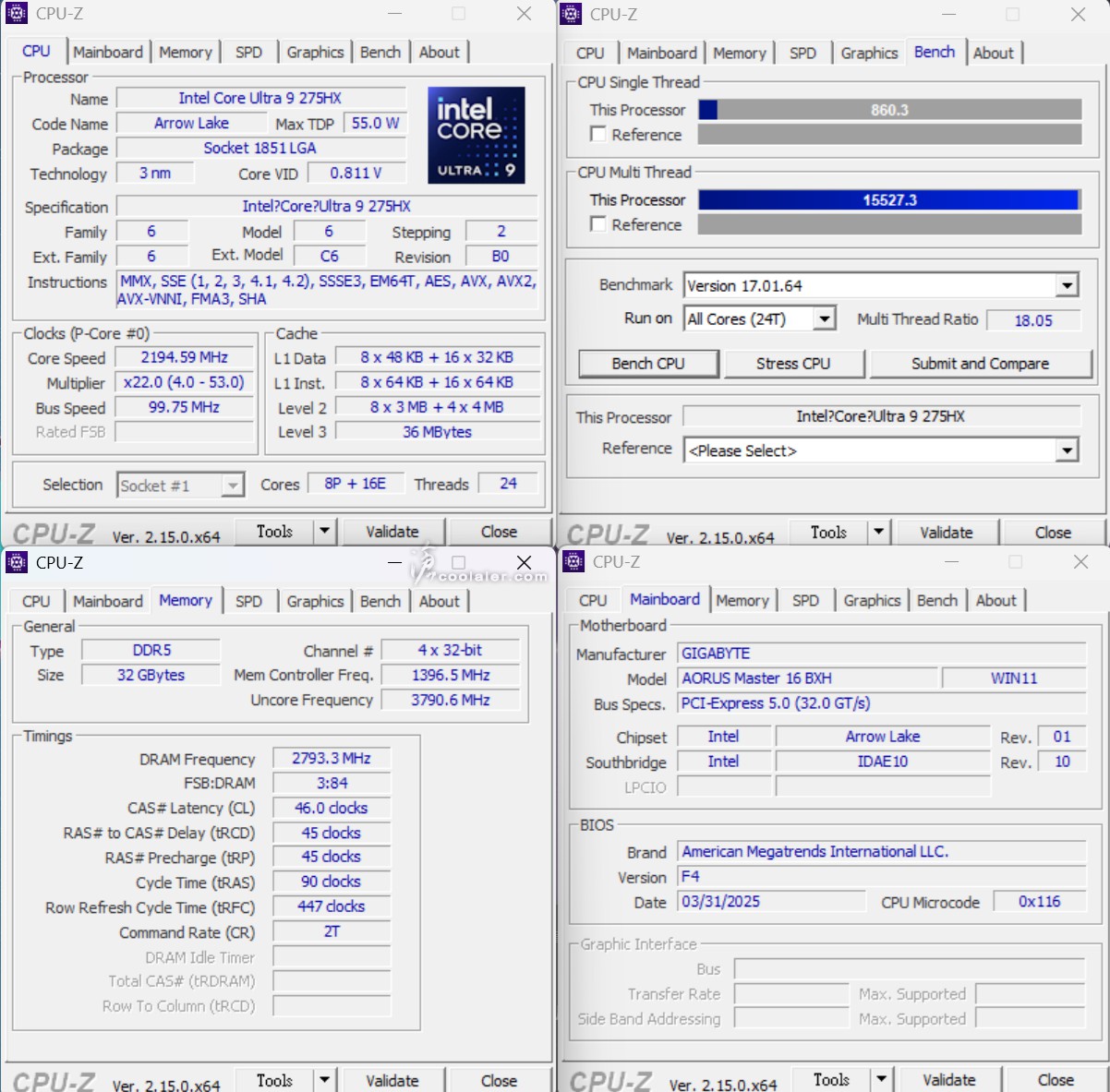This screenshot has height=1092, width=1110.
Task: Click the DRAM Frequency value 2793.3 MHz
Action: tap(332, 759)
